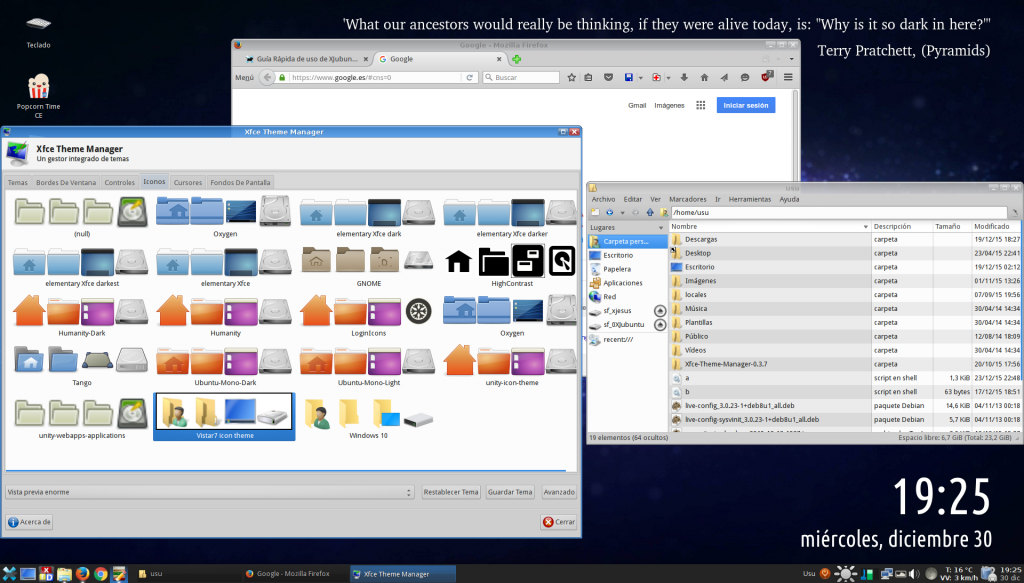This screenshot has width=1024, height=583.
Task: Click the paper plane share icon in Firefox
Action: click(724, 77)
